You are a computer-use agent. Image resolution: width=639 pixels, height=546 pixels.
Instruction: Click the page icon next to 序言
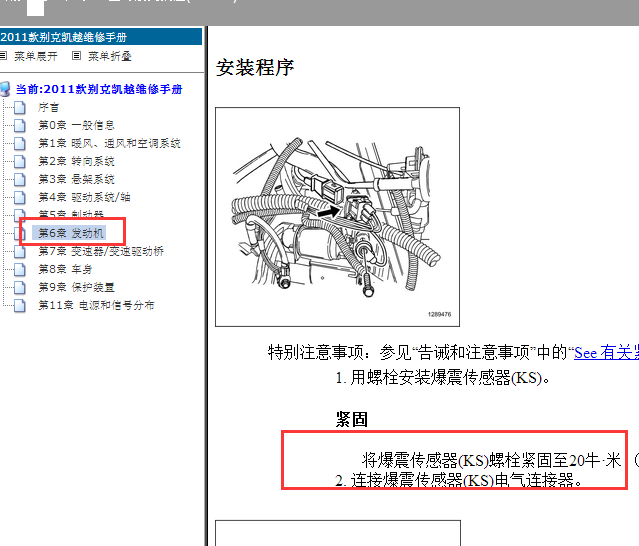coord(20,108)
